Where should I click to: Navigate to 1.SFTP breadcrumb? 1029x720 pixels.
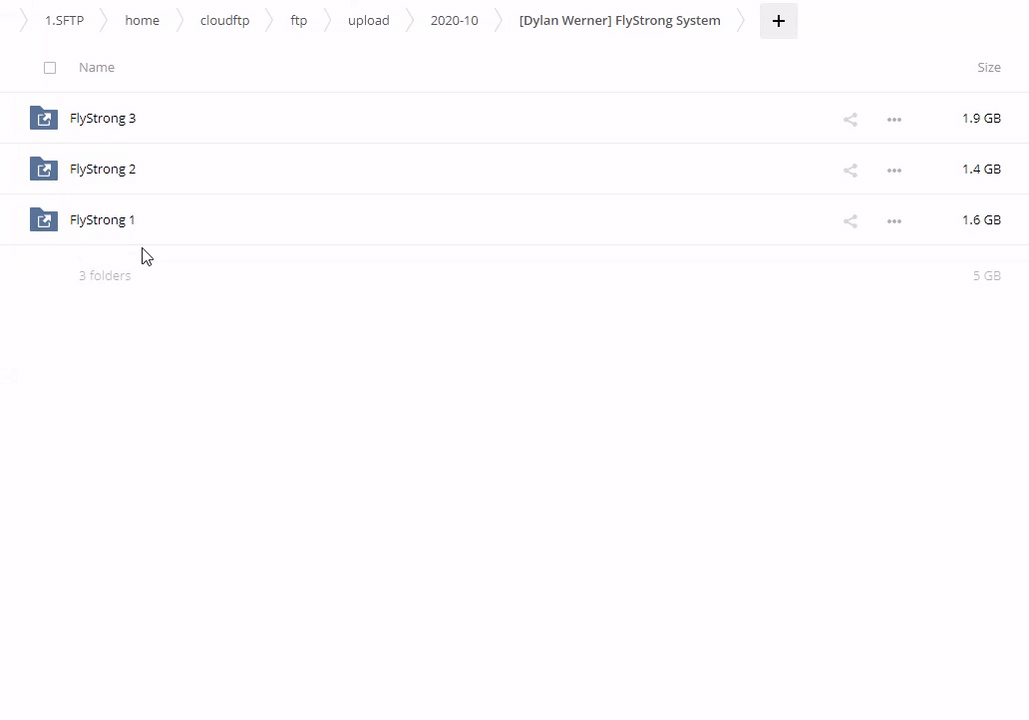point(64,21)
